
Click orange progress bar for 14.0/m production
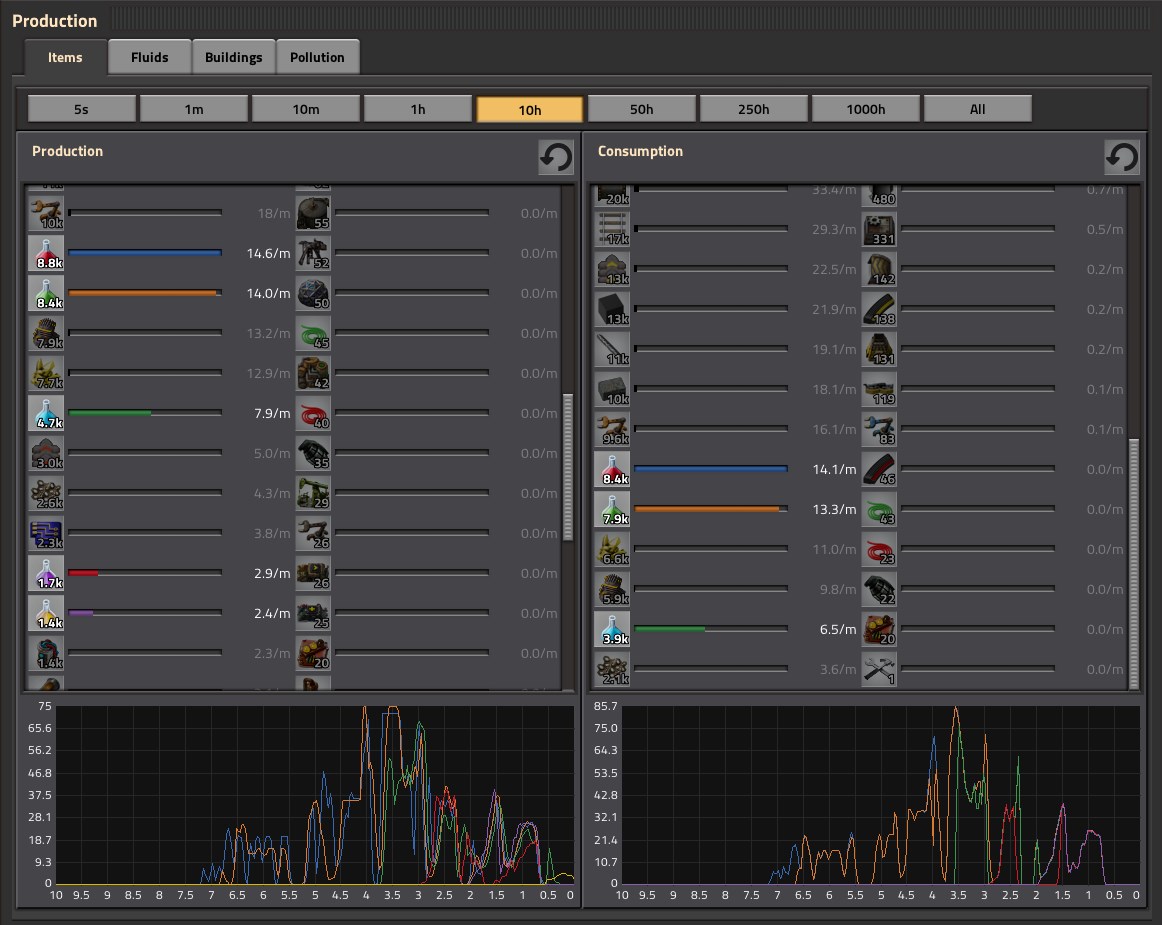pos(145,293)
